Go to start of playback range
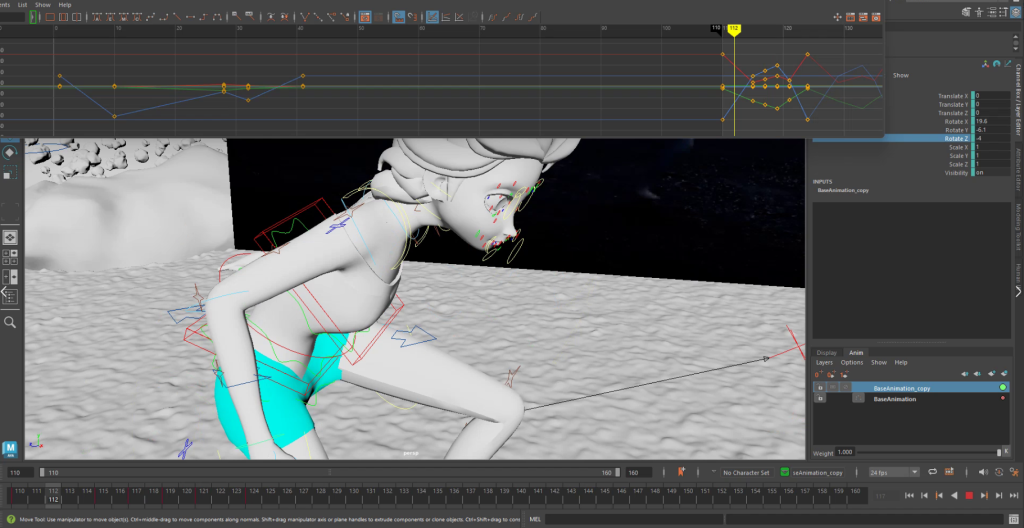 tap(909, 495)
